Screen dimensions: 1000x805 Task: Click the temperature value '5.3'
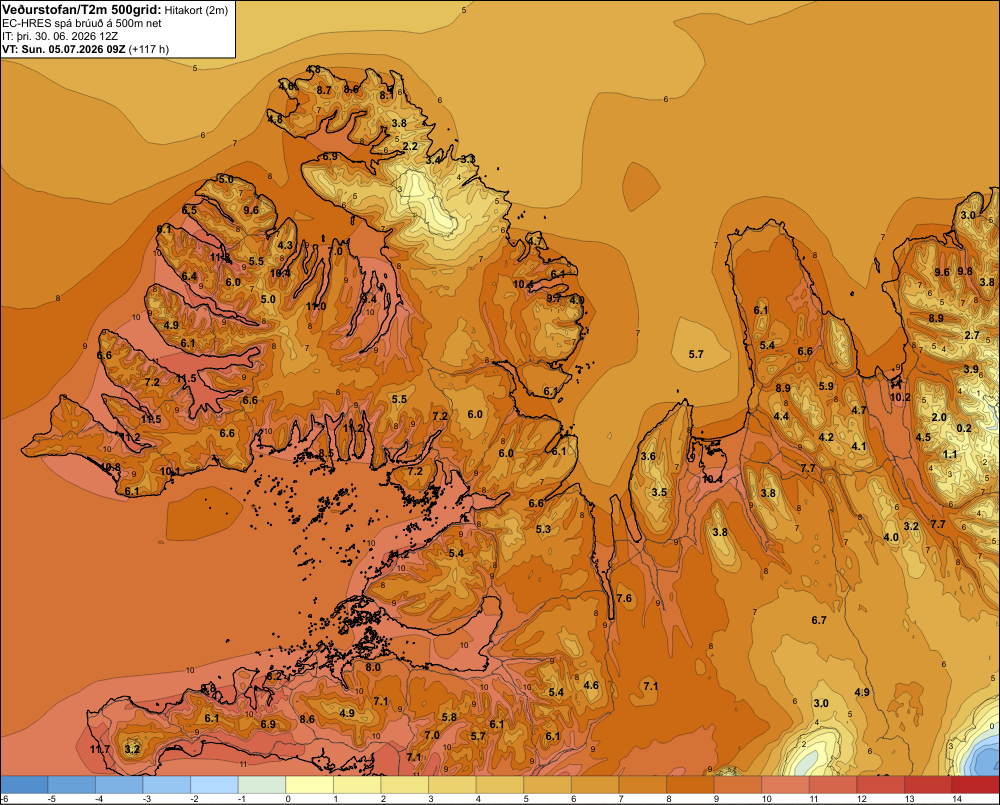pos(543,529)
